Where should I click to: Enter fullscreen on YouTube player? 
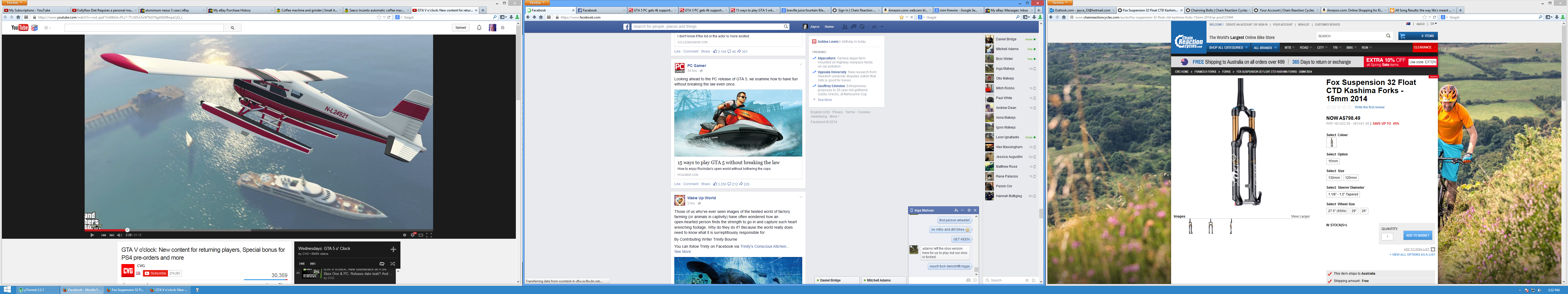[x=429, y=235]
